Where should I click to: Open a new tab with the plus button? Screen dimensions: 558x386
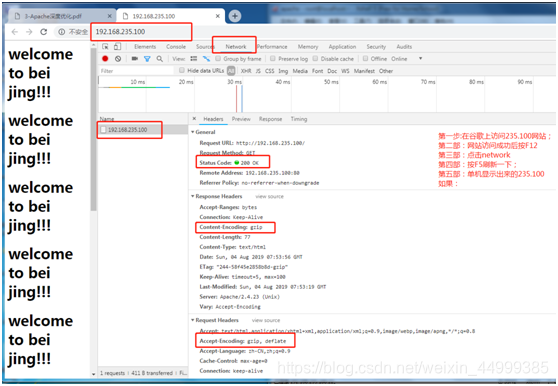[235, 16]
